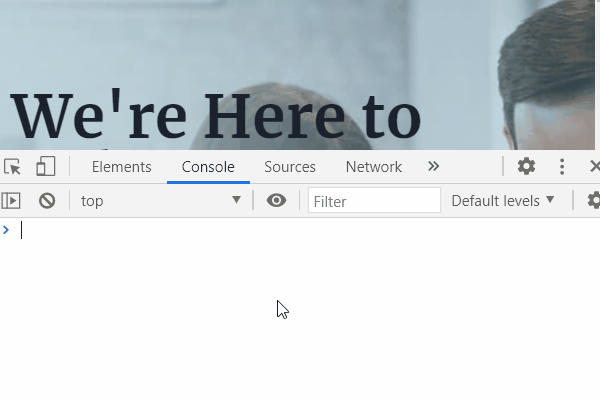
Task: Focus the Filter input field
Action: 374,200
